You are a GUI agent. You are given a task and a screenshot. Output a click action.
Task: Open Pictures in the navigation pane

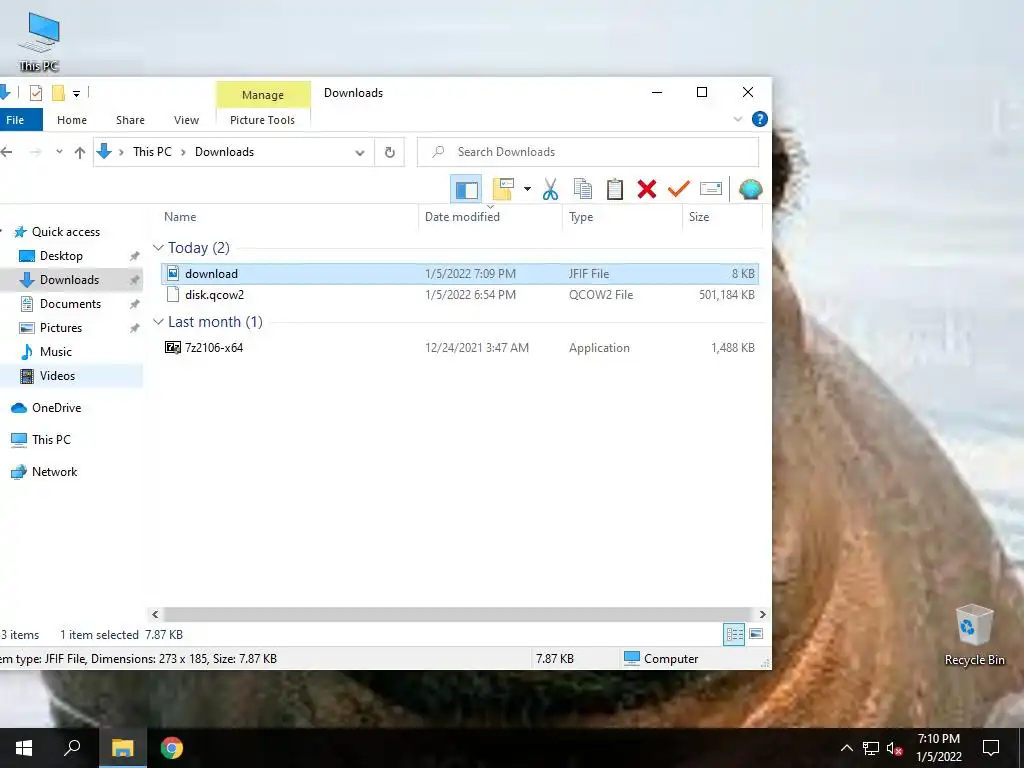(61, 328)
